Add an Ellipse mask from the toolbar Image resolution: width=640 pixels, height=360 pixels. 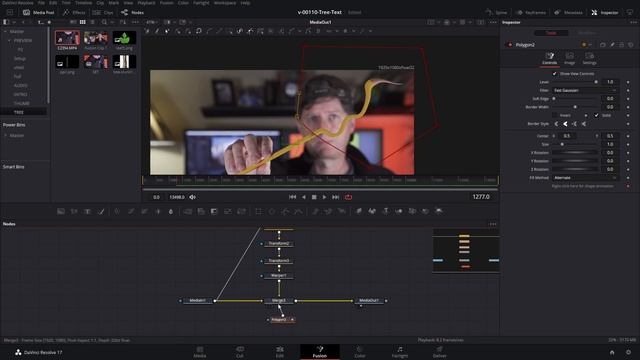pyautogui.click(x=272, y=211)
